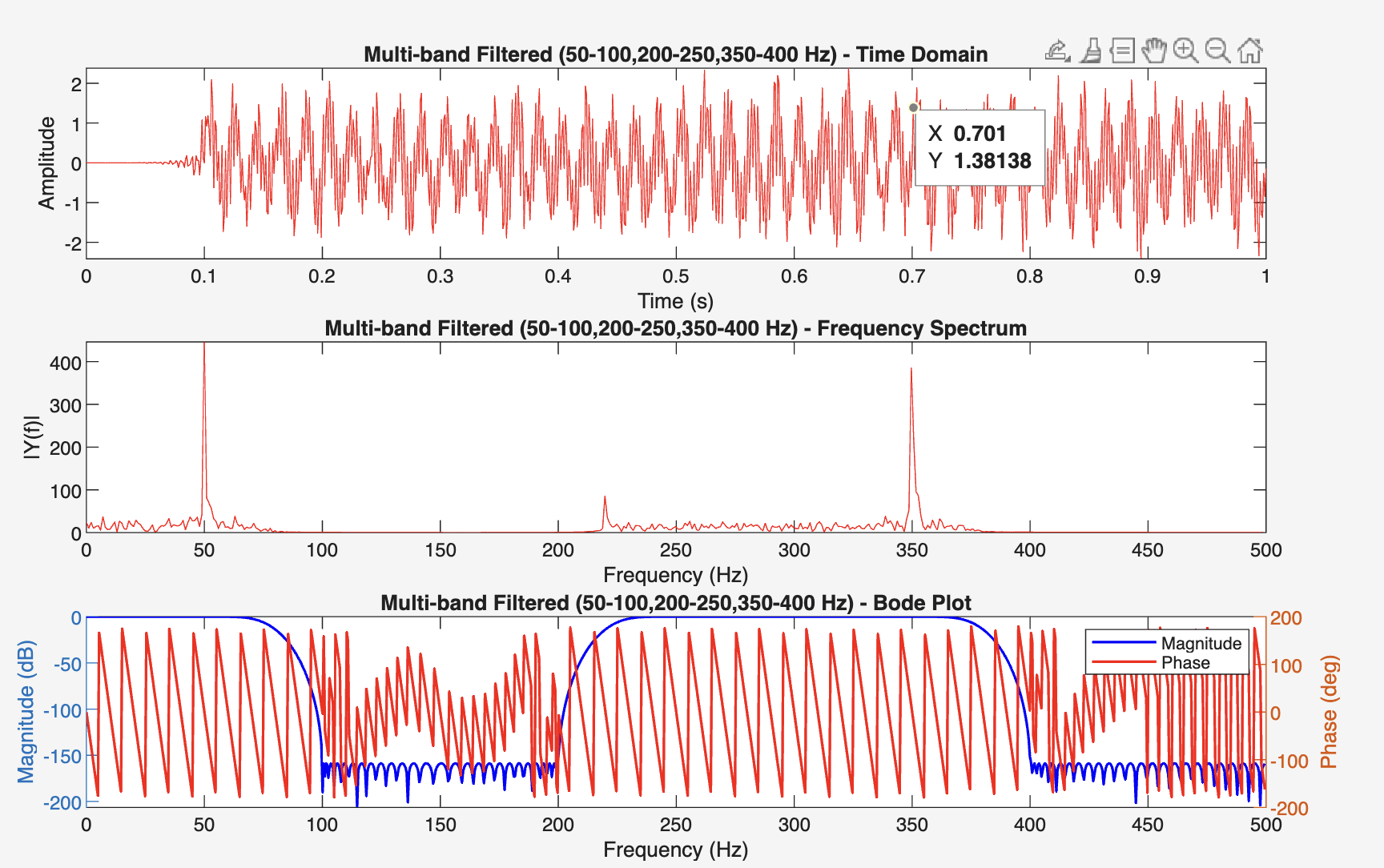
Task: Click the data tip marker dot on the waveform
Action: point(913,108)
